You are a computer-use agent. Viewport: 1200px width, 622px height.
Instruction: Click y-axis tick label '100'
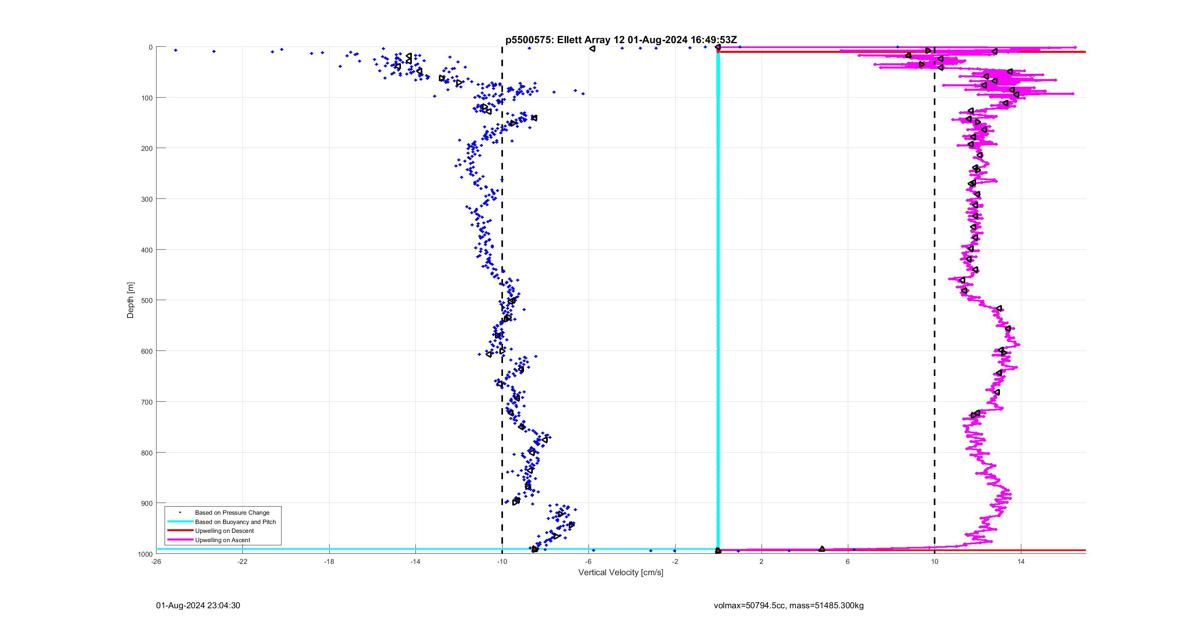tap(145, 98)
